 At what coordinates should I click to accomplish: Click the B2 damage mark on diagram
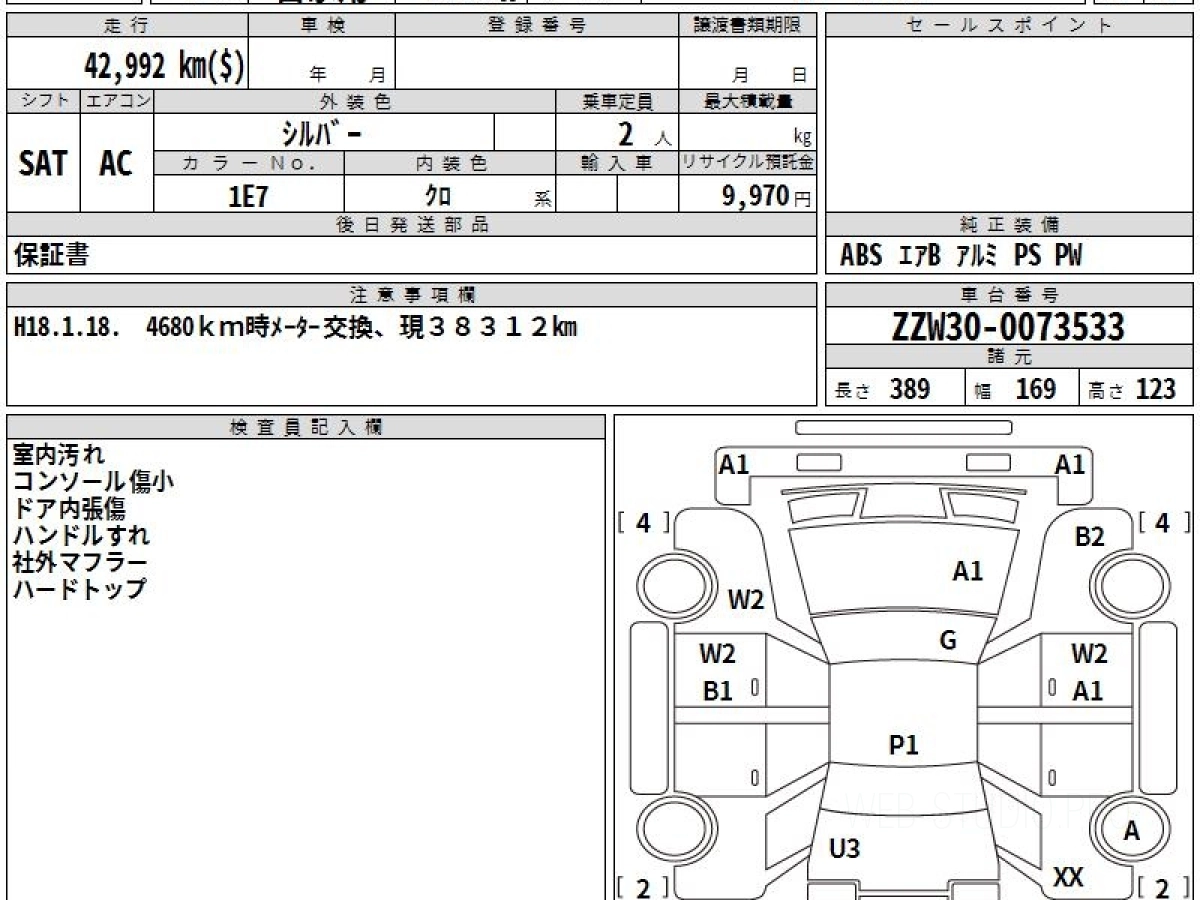coord(1089,538)
